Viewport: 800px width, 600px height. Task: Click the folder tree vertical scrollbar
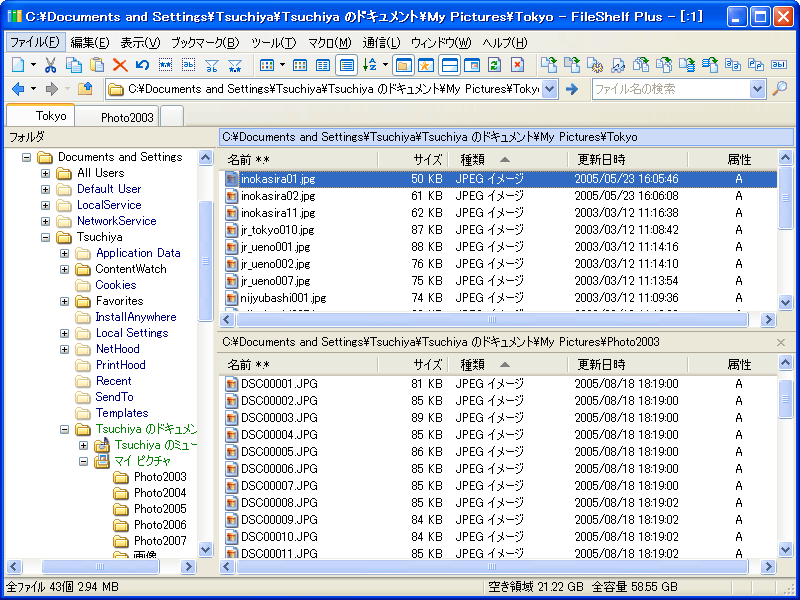[x=205, y=261]
